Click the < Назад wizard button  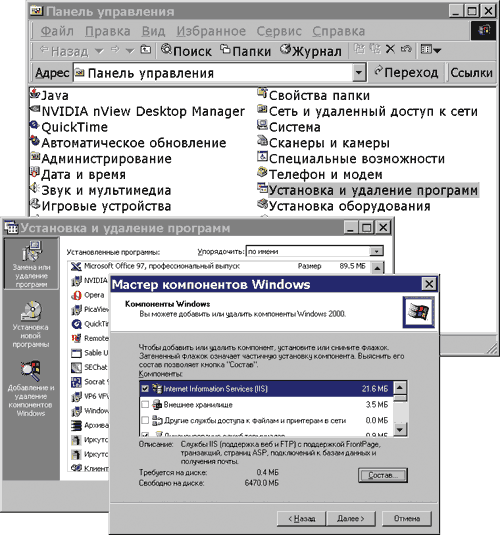click(x=301, y=519)
